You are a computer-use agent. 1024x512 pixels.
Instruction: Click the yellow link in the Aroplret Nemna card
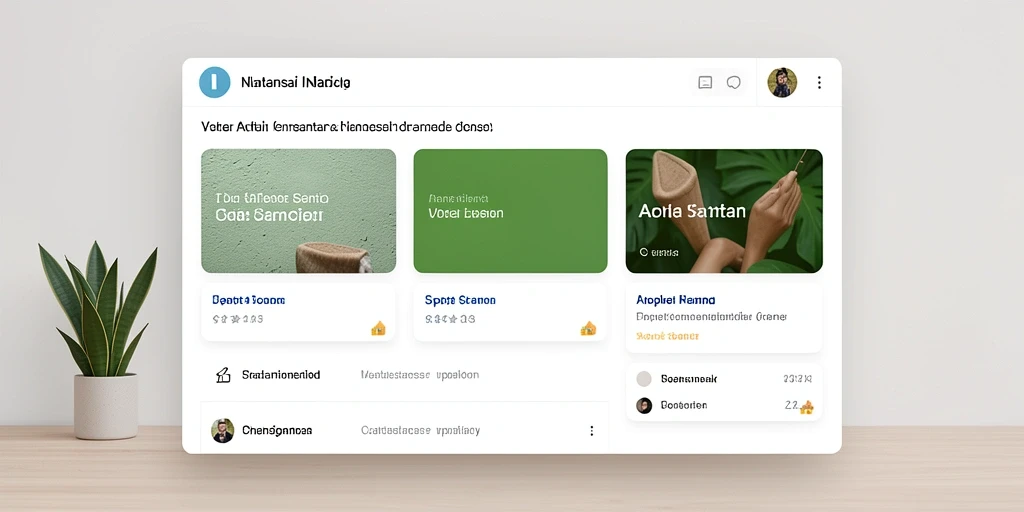point(667,336)
